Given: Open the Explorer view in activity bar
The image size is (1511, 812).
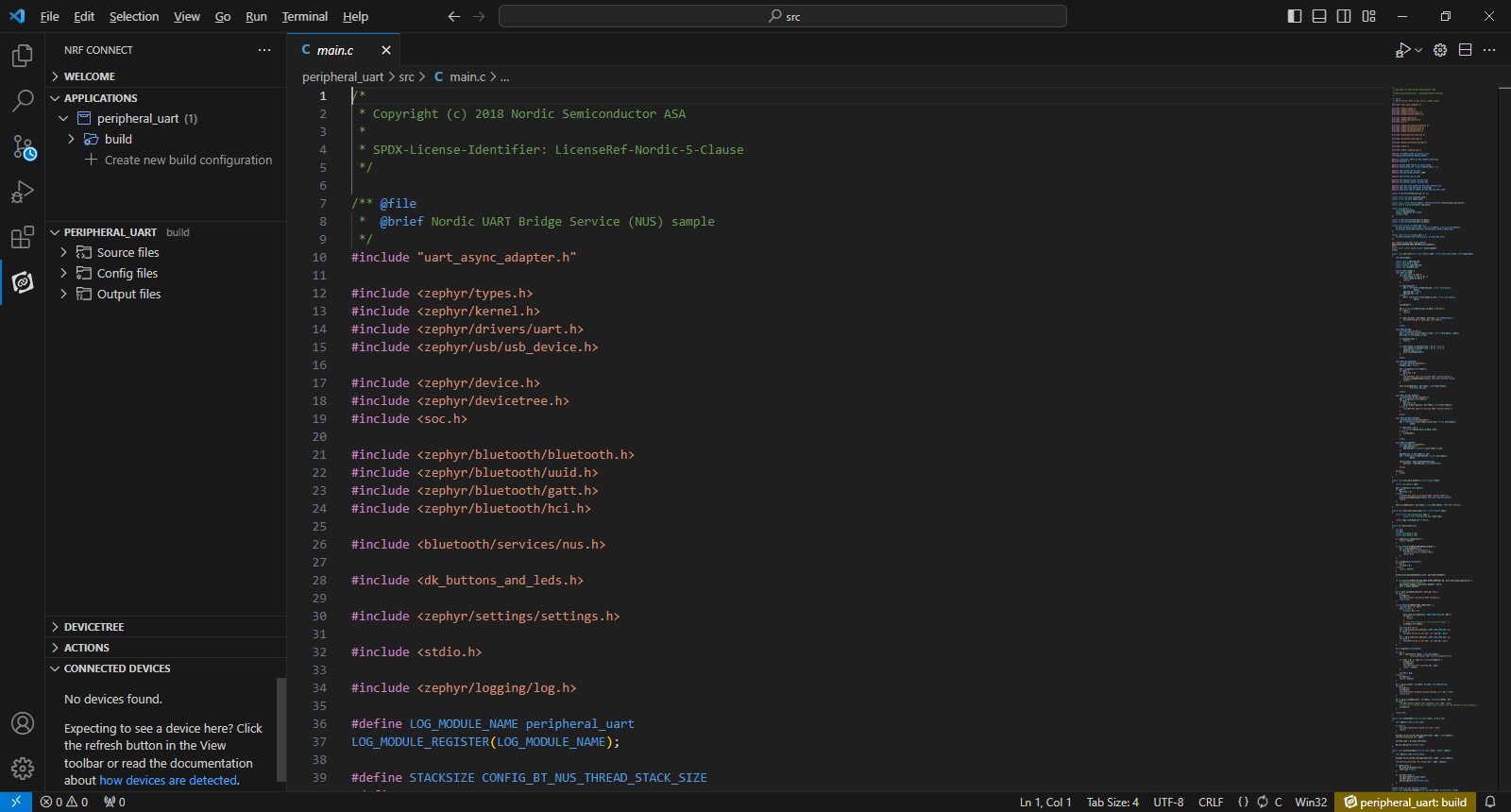Looking at the screenshot, I should 22,56.
